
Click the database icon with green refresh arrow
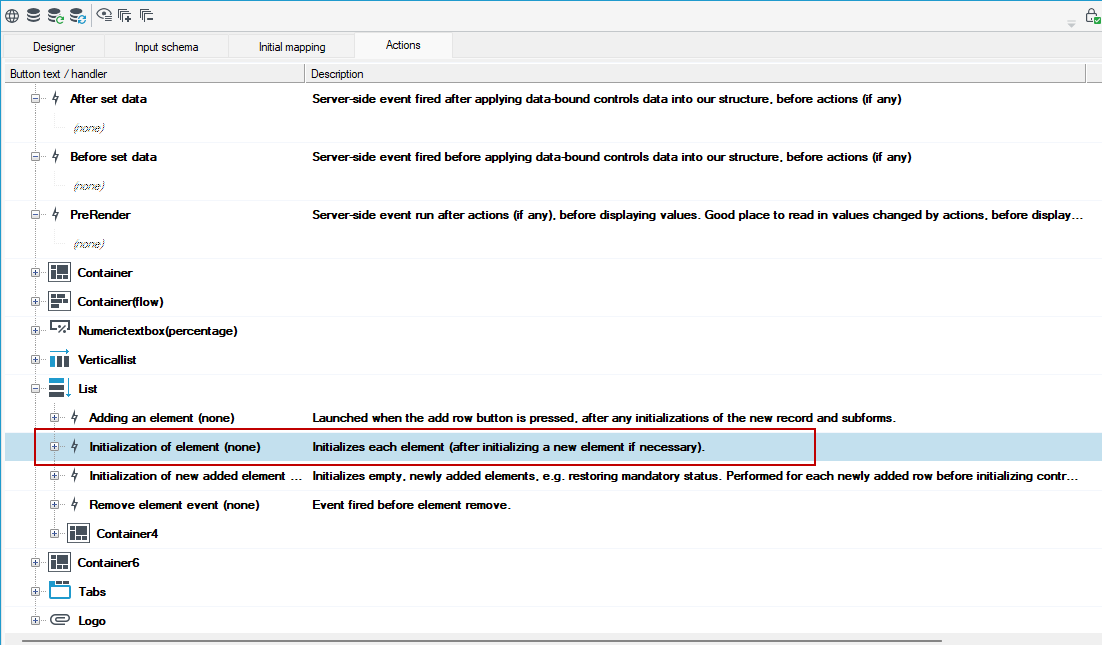coord(56,15)
